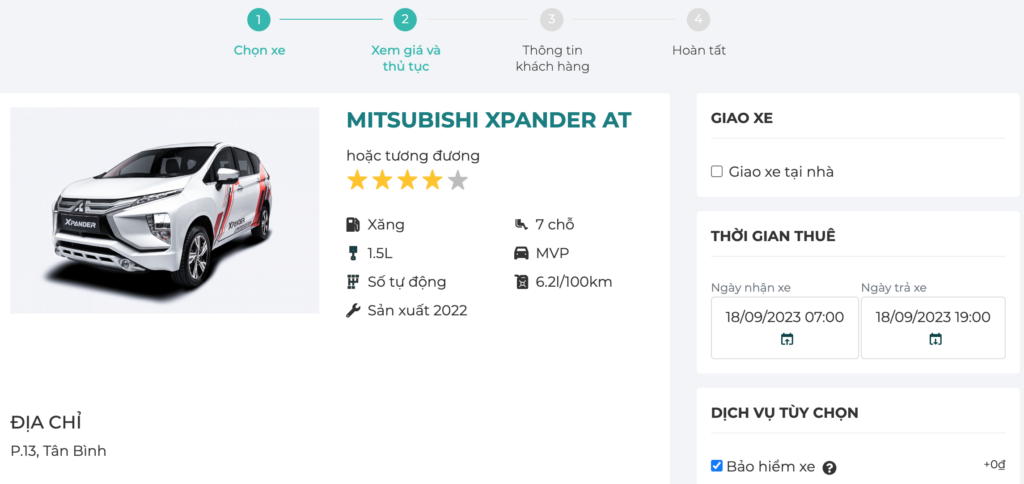
Task: Click the Mitsubishi Xpander AT title
Action: (x=489, y=120)
